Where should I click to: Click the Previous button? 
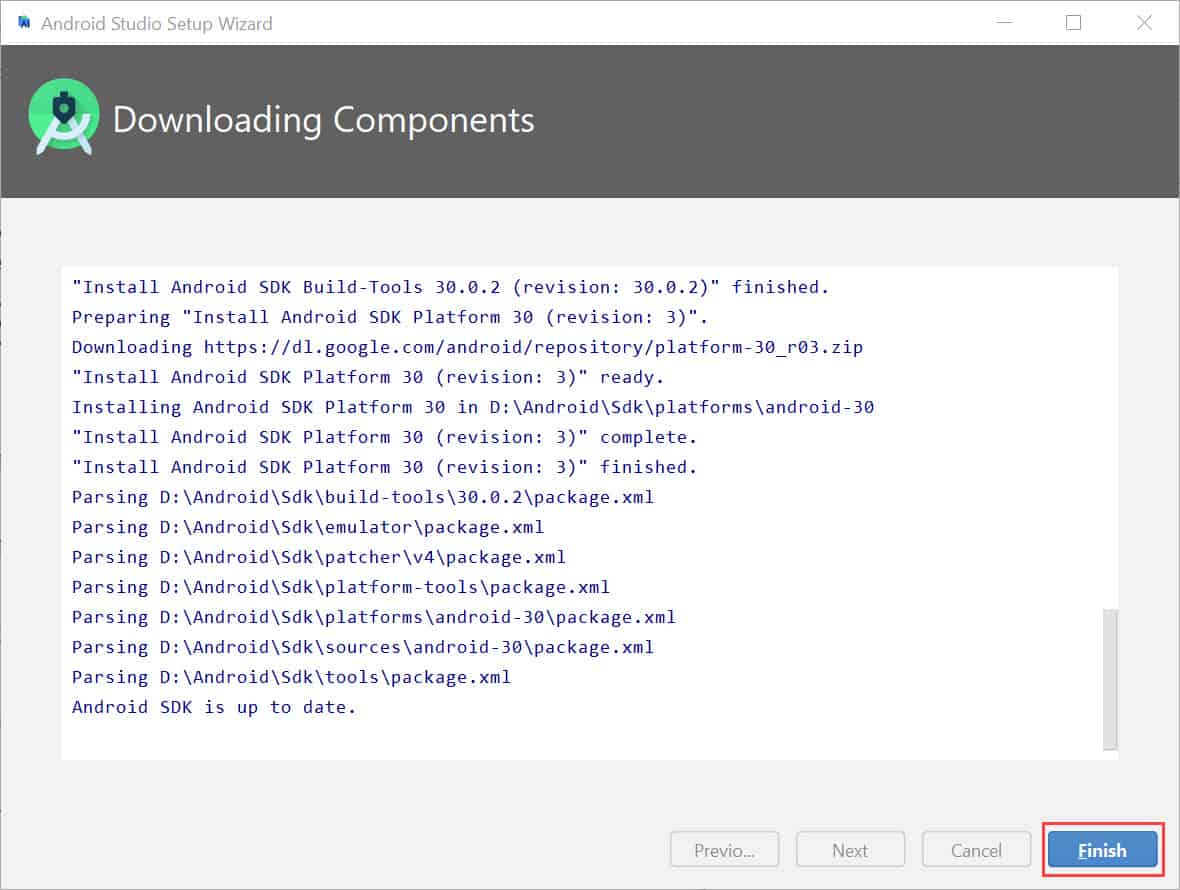[x=724, y=849]
